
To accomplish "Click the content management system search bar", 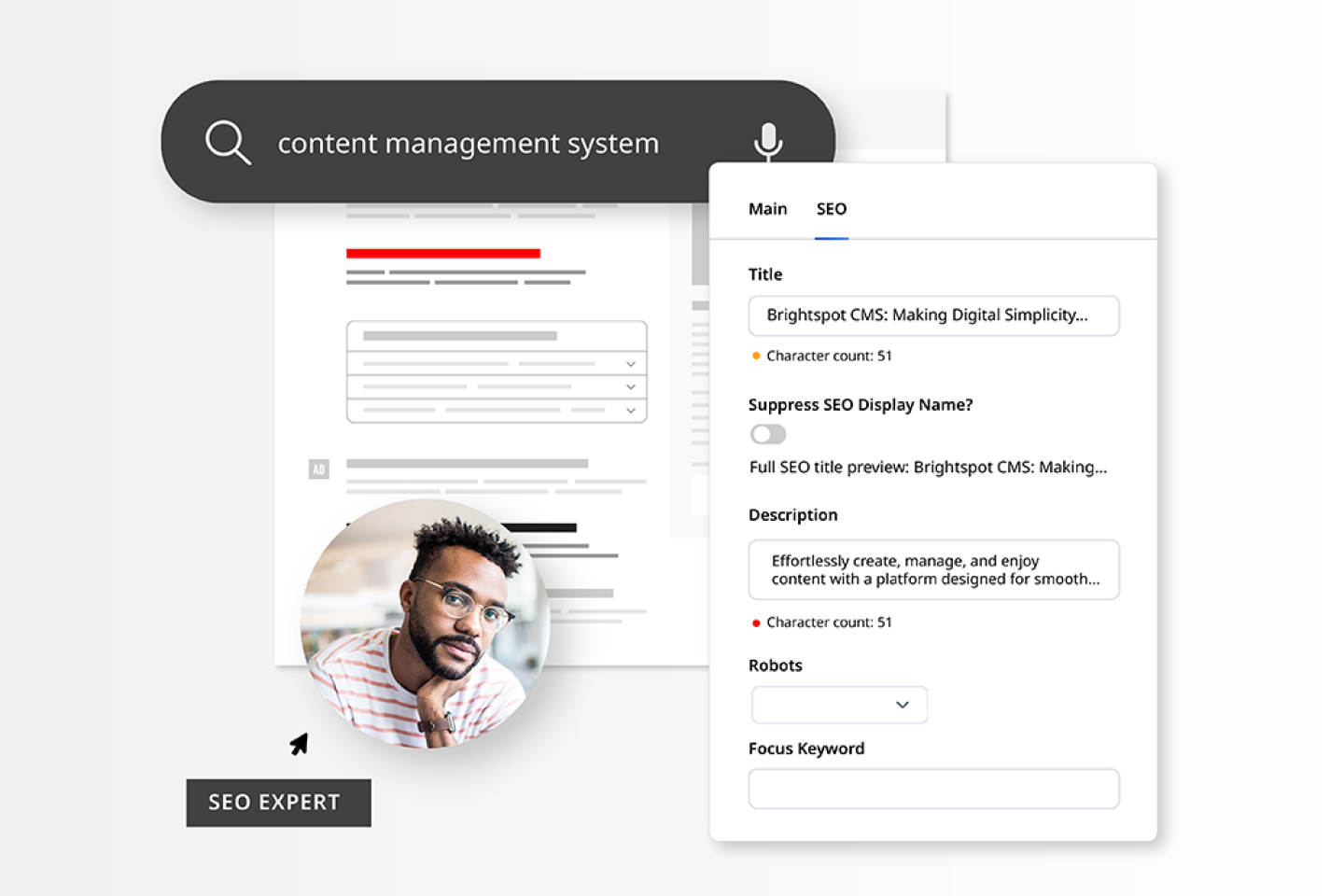I will coord(467,142).
